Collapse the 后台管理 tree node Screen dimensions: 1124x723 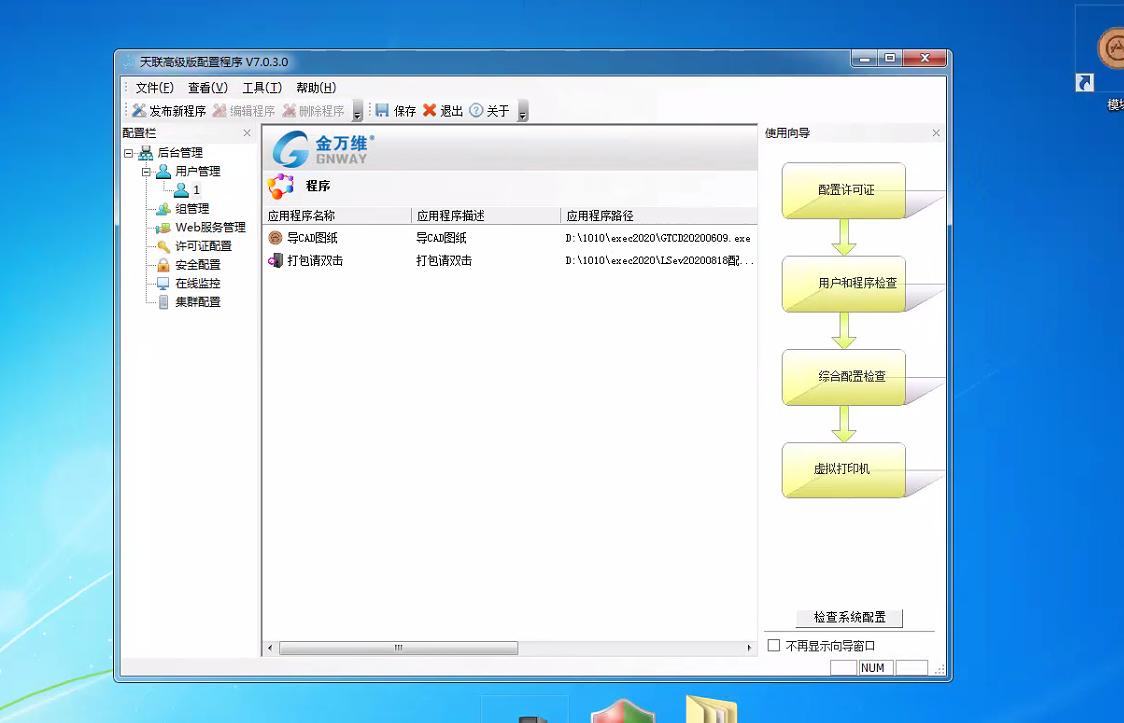[x=129, y=152]
